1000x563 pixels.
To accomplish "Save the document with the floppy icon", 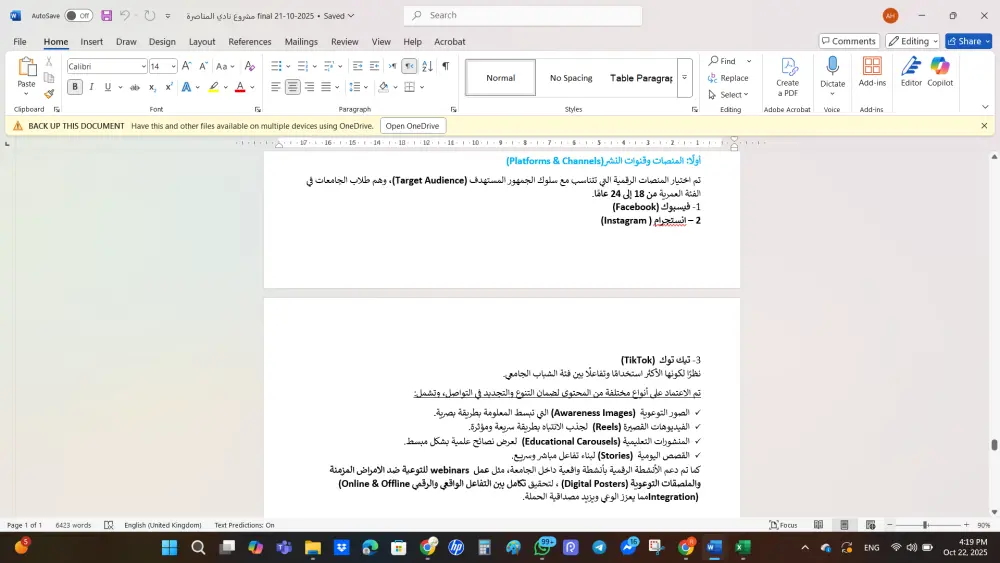I will coord(107,15).
